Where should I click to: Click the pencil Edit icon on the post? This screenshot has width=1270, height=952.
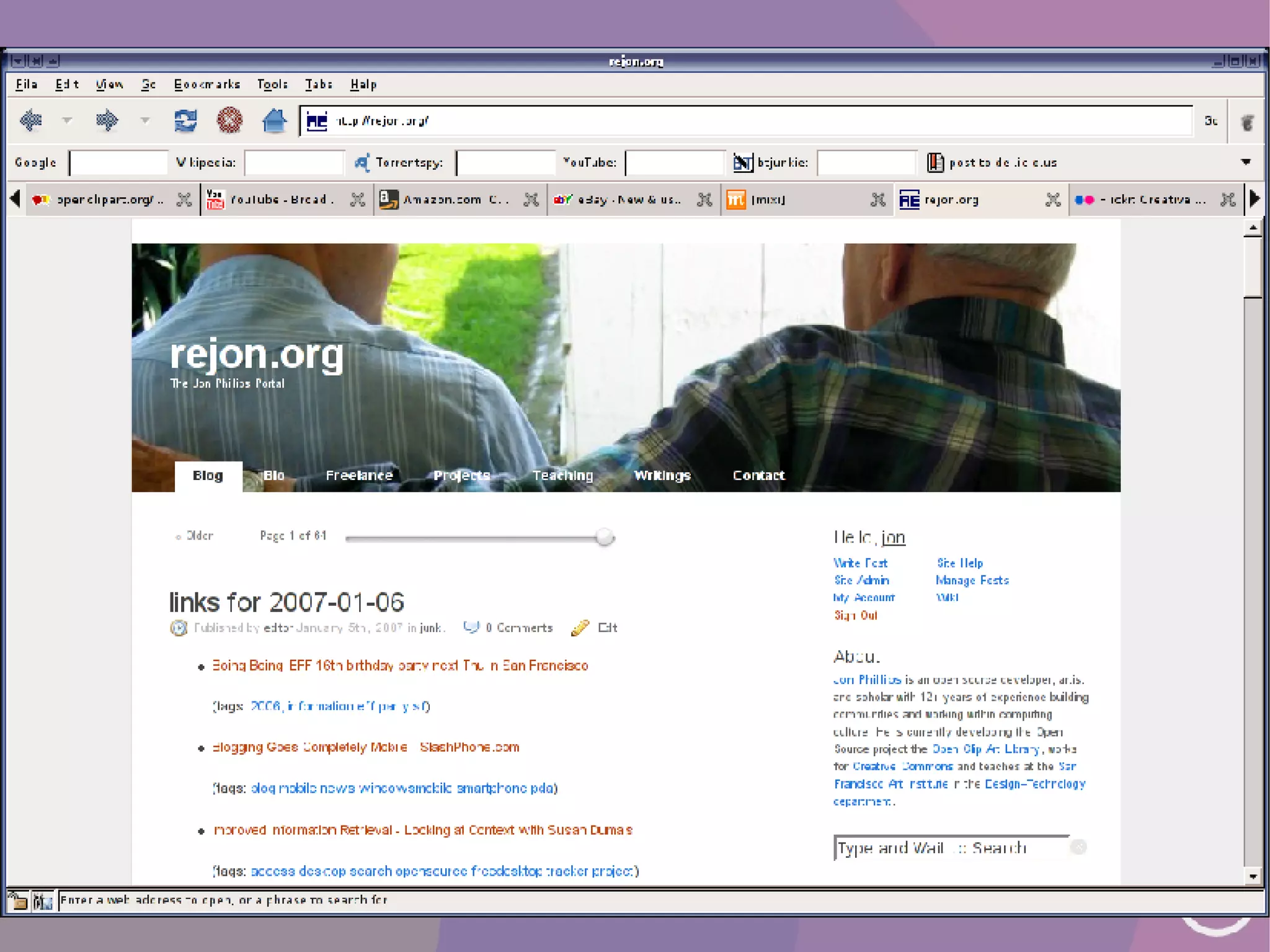[580, 628]
